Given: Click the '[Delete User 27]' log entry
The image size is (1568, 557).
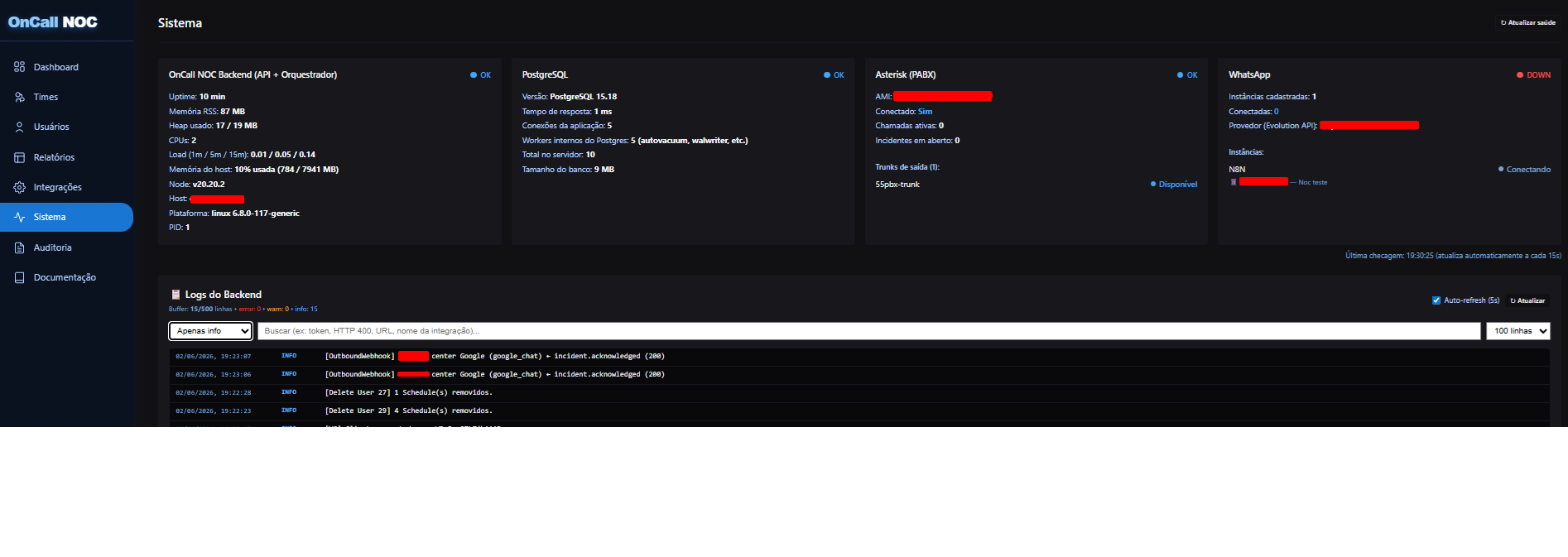Looking at the screenshot, I should pos(859,393).
